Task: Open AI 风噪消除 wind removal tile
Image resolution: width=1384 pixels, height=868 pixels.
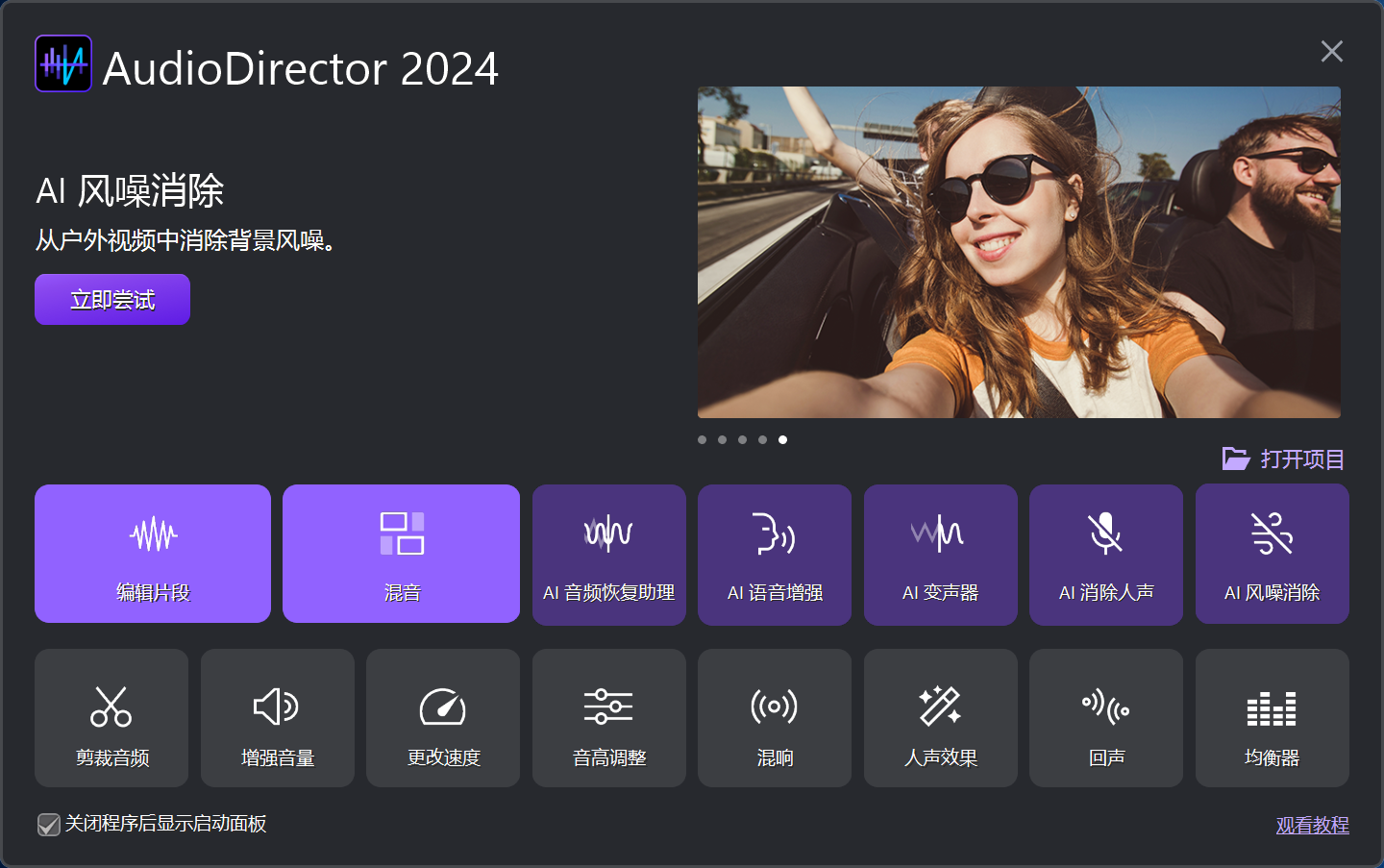Action: (1272, 555)
